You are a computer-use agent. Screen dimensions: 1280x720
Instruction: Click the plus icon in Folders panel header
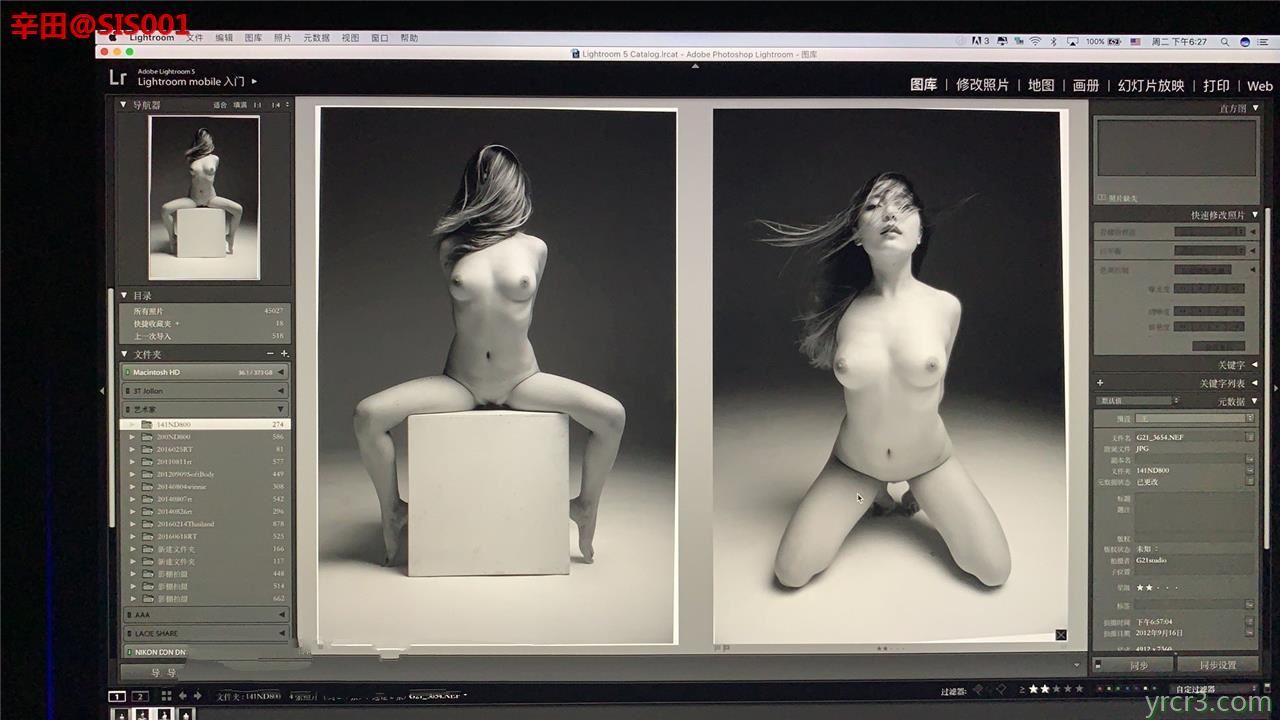[284, 354]
